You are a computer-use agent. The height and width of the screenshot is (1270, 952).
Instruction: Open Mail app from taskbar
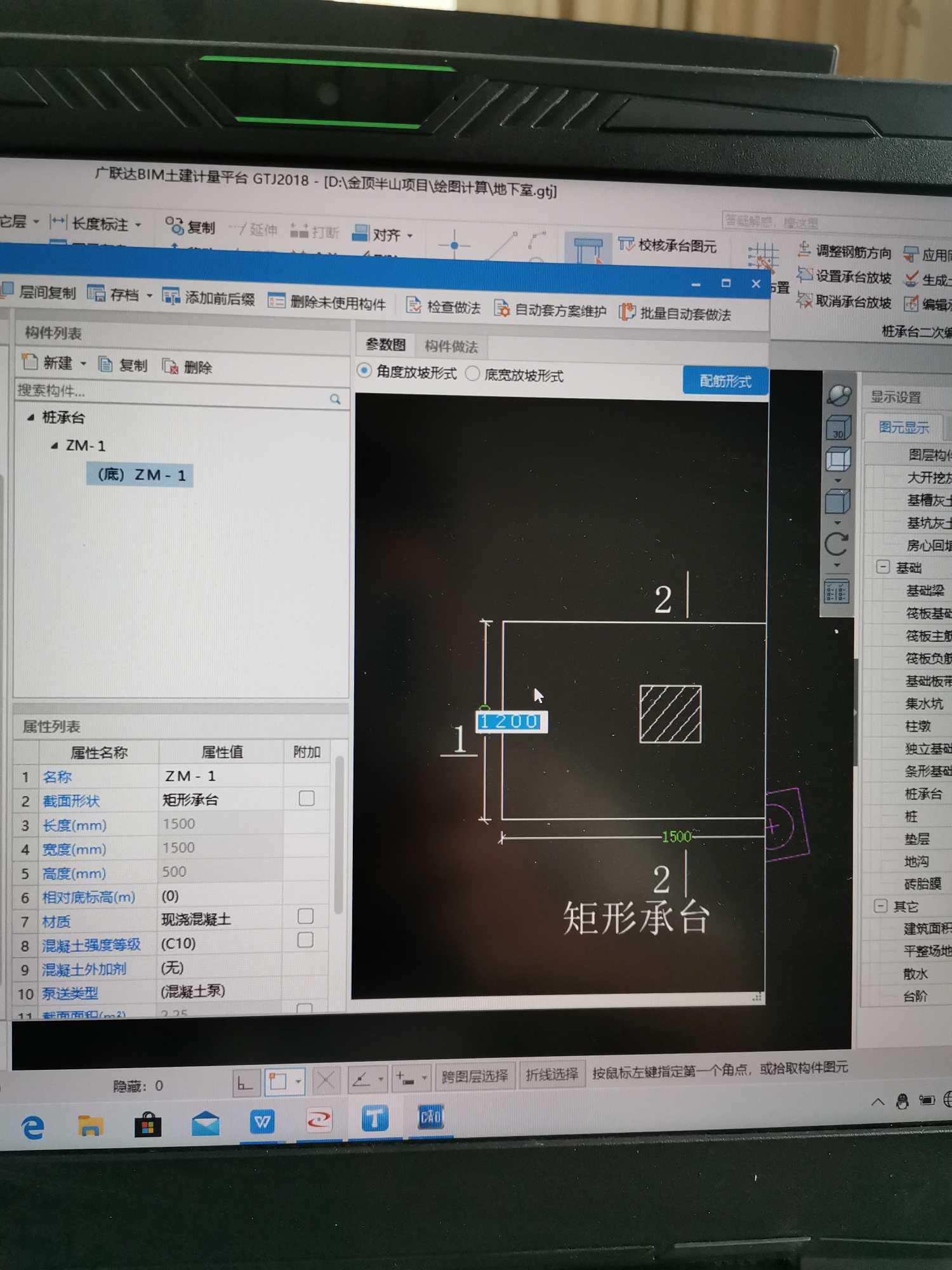[206, 1124]
